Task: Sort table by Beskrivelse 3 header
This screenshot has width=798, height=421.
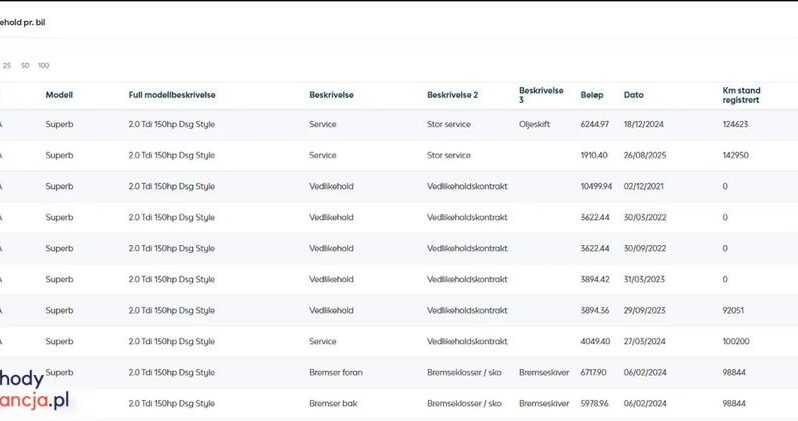Action: [540, 95]
